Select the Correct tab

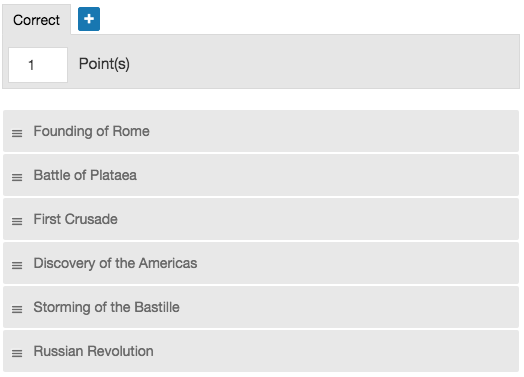(x=36, y=20)
